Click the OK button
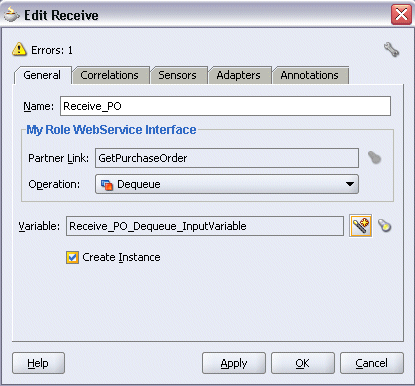 pyautogui.click(x=303, y=363)
